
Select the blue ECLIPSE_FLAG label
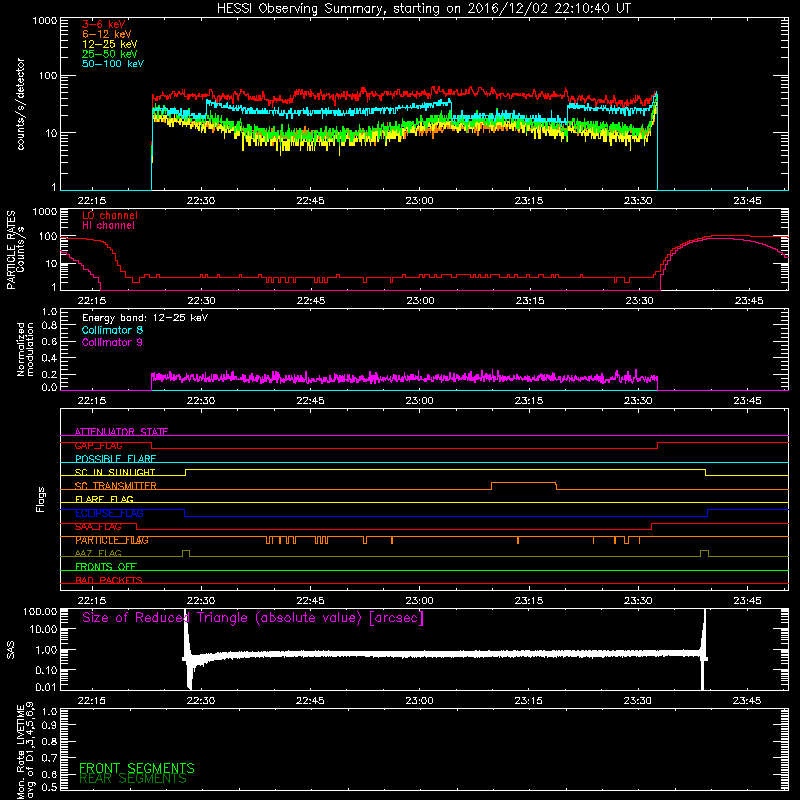tap(109, 513)
